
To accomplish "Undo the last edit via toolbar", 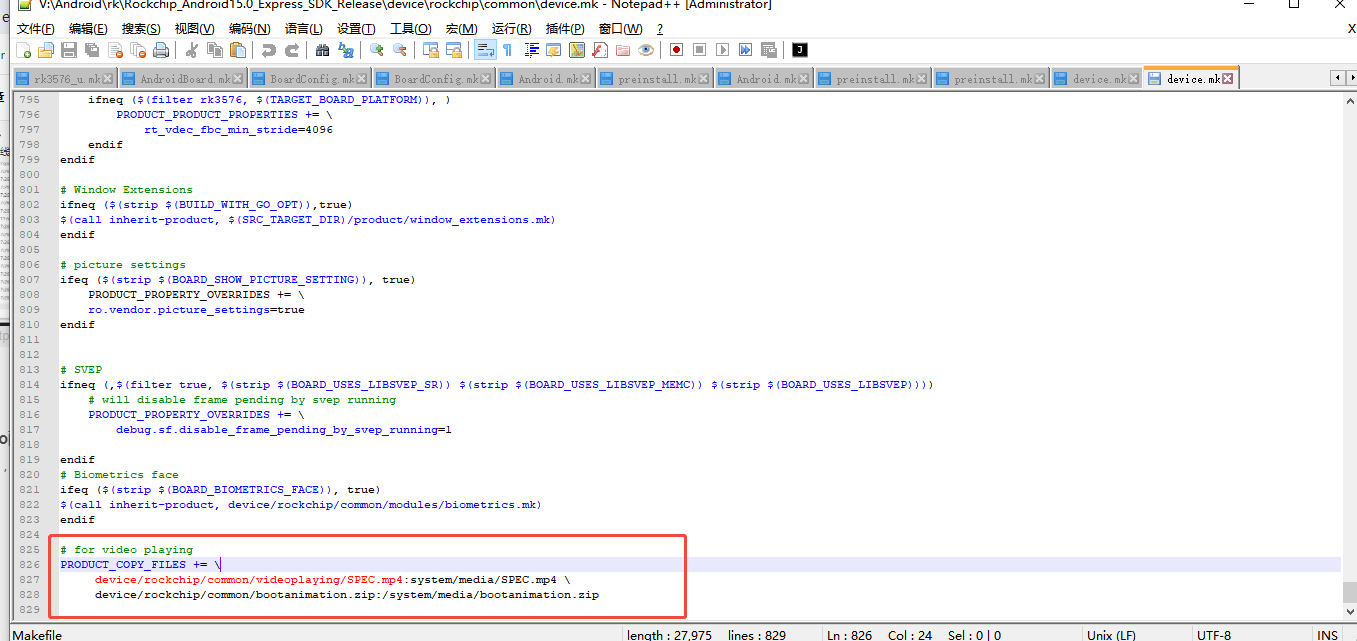I will click(x=268, y=50).
